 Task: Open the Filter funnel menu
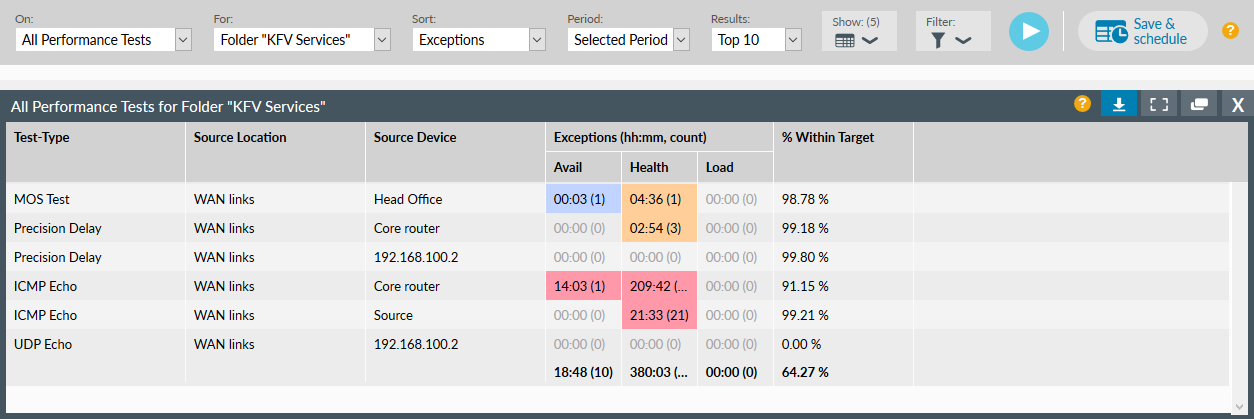click(950, 40)
